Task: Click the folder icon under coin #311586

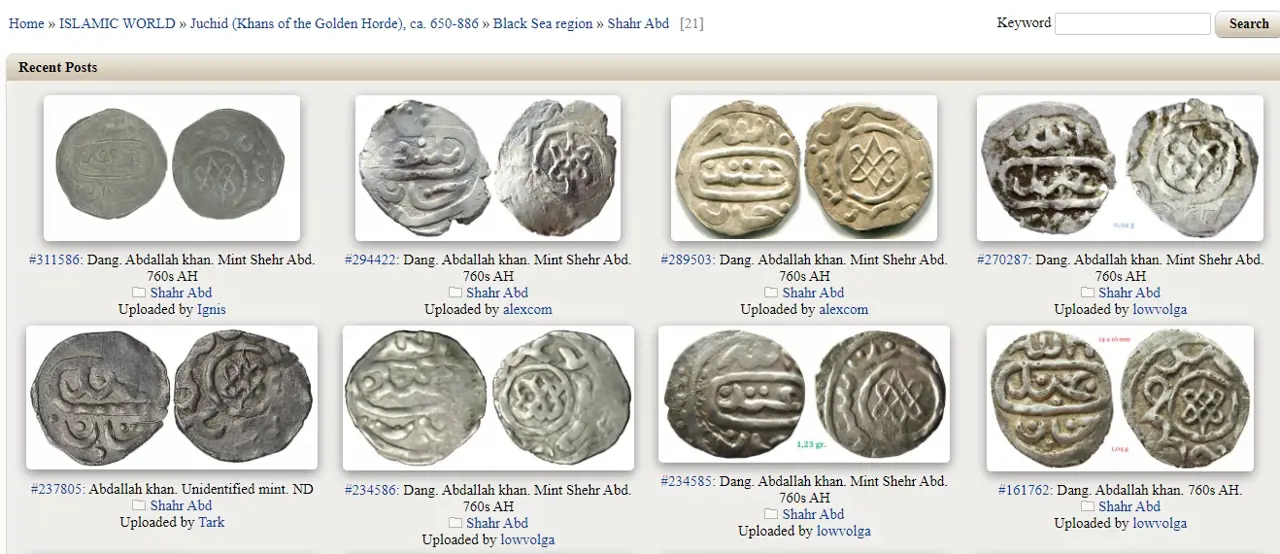Action: (x=139, y=293)
